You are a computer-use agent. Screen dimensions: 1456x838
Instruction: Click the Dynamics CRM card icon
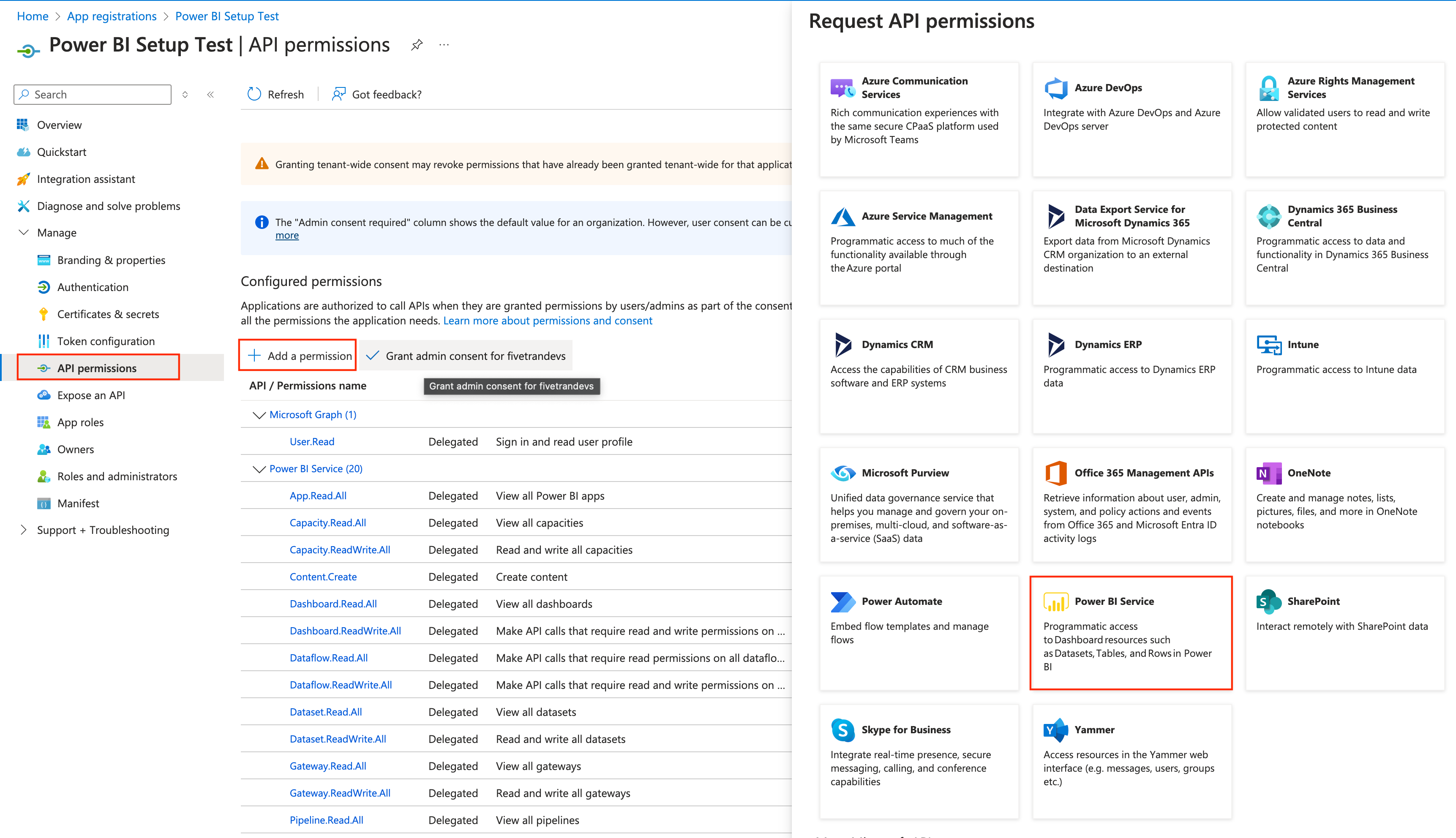click(843, 345)
